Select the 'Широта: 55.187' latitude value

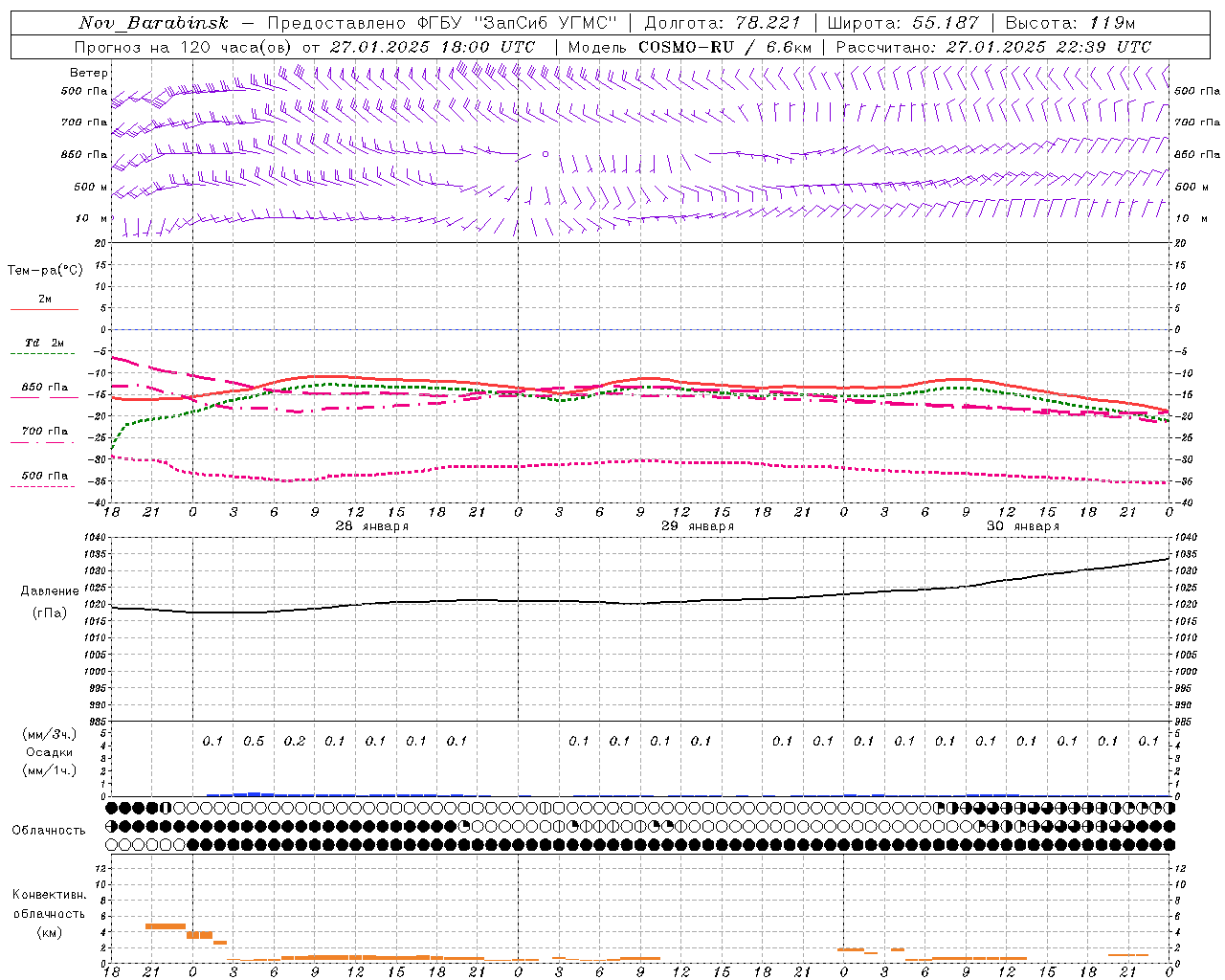903,23
